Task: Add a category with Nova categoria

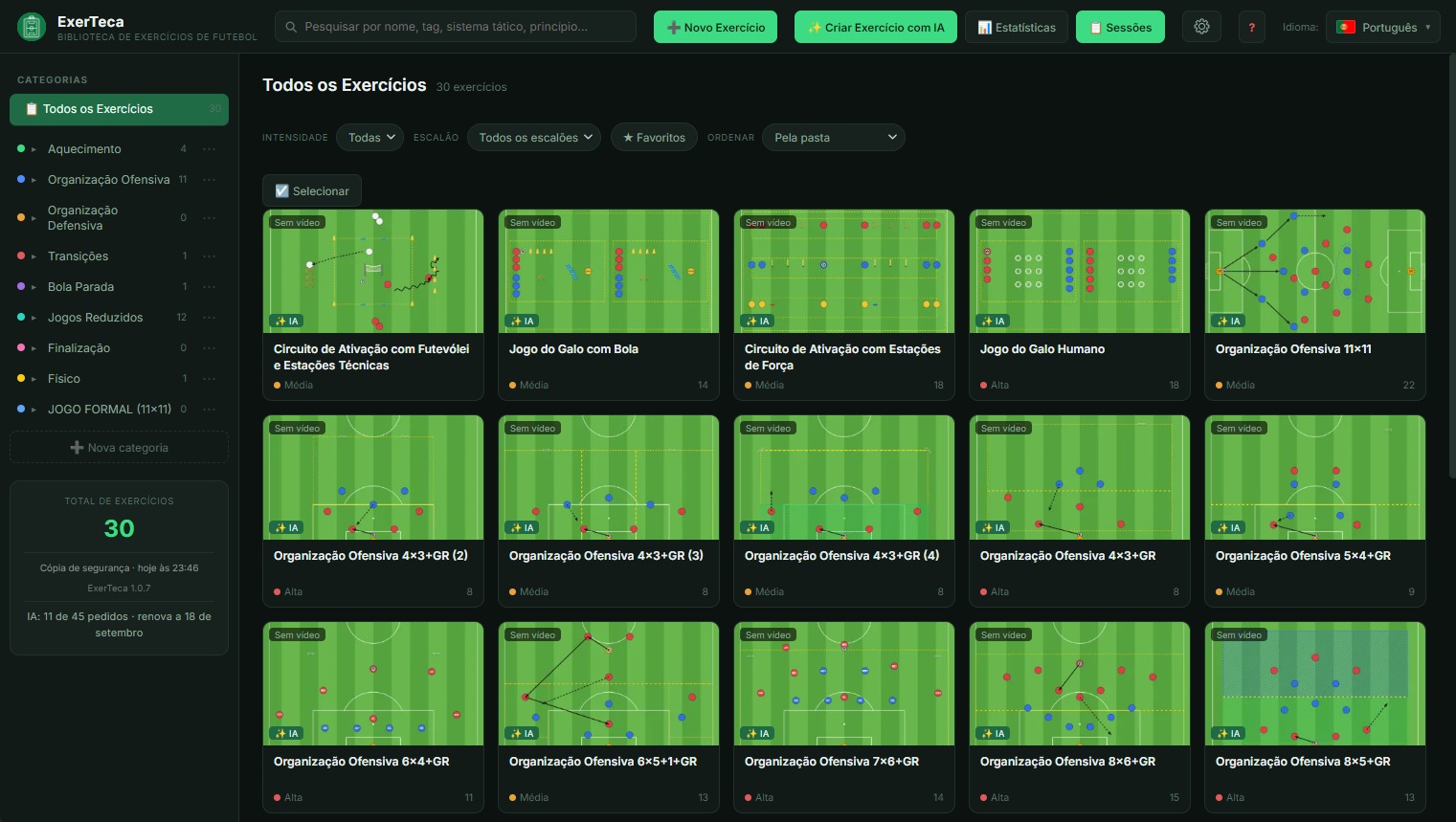Action: click(x=119, y=448)
